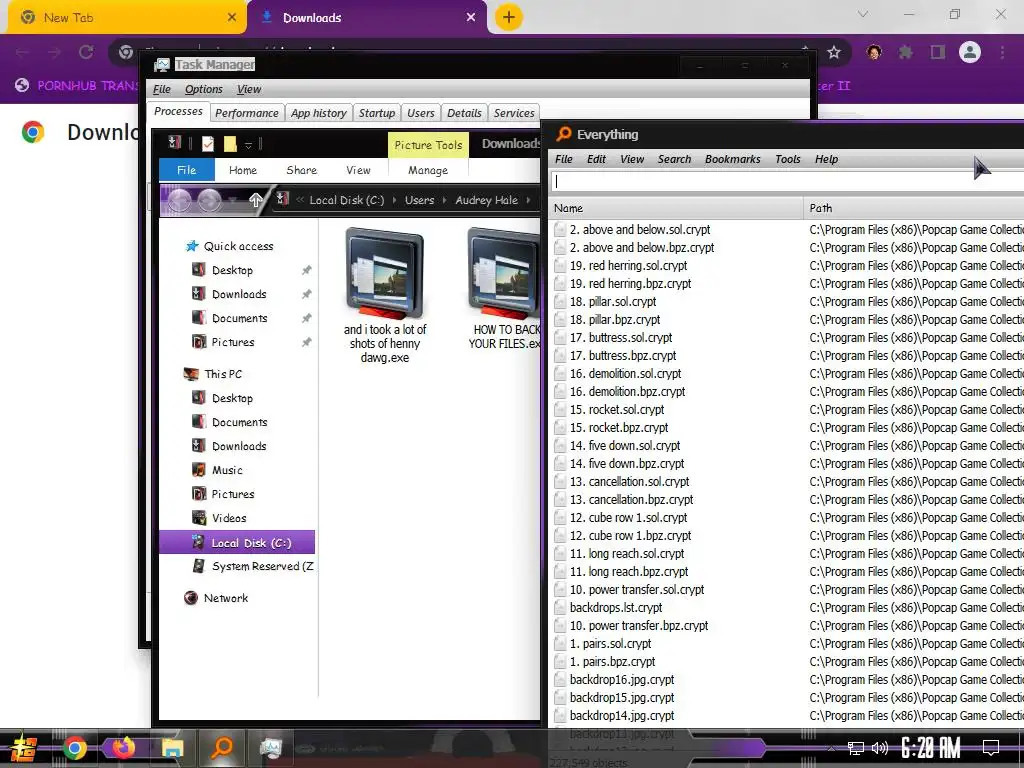Sort Everything results by Path column
Screen dimensions: 1024x768
coord(914,208)
